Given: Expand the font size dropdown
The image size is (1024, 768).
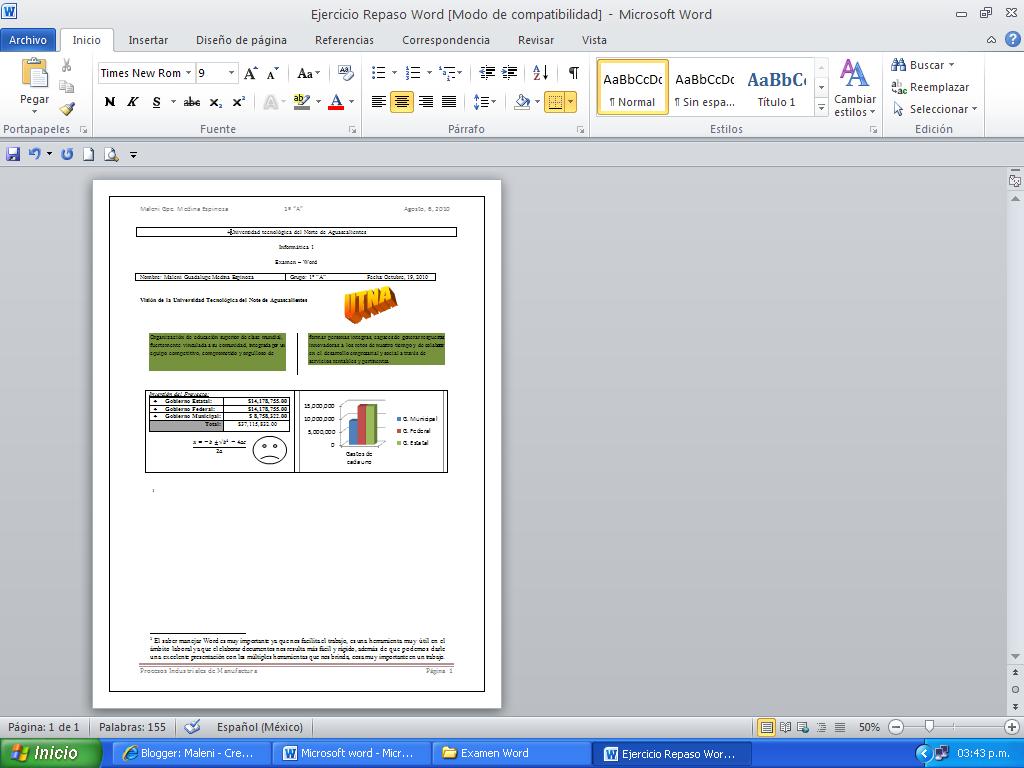Looking at the screenshot, I should pos(232,73).
